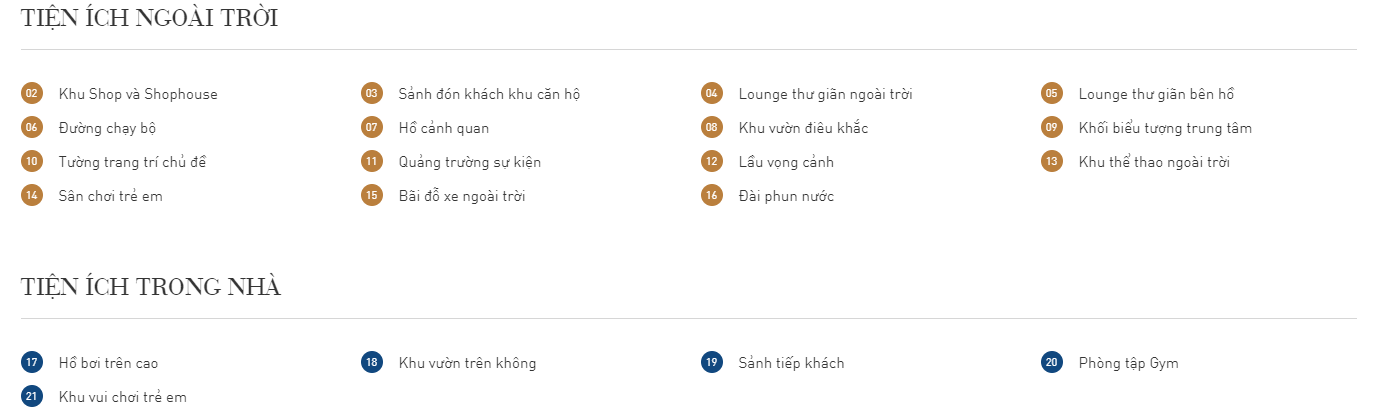Click the Tiện ích ngoài trời heading

click(149, 18)
